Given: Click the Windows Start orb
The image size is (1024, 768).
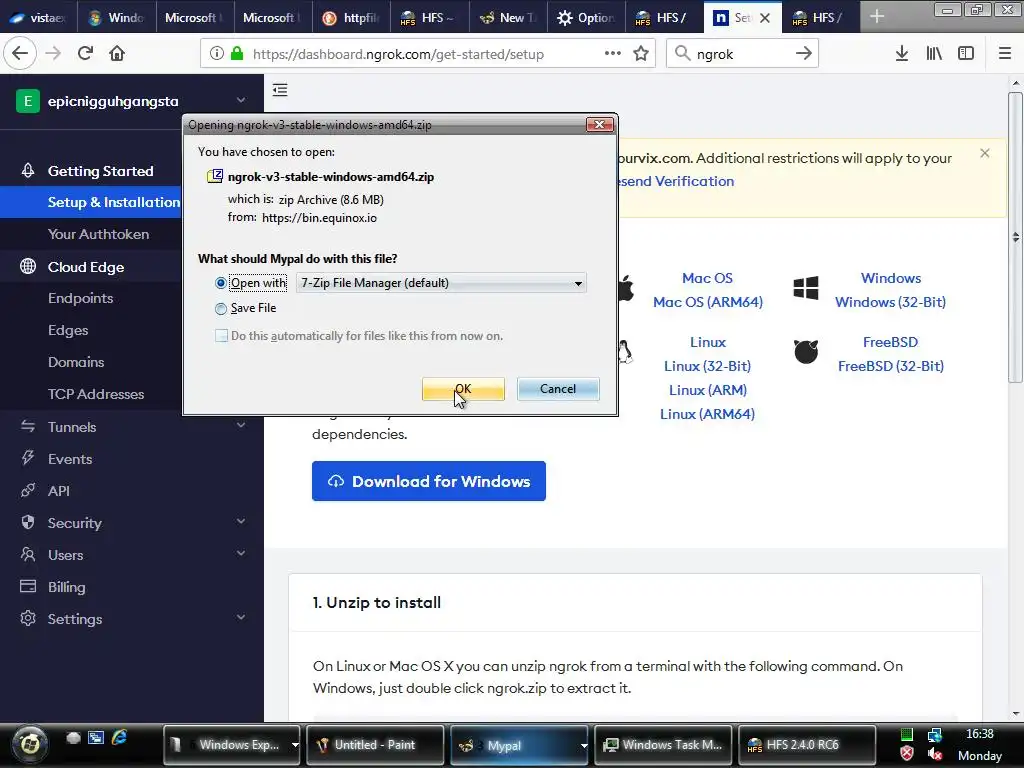Looking at the screenshot, I should [29, 743].
